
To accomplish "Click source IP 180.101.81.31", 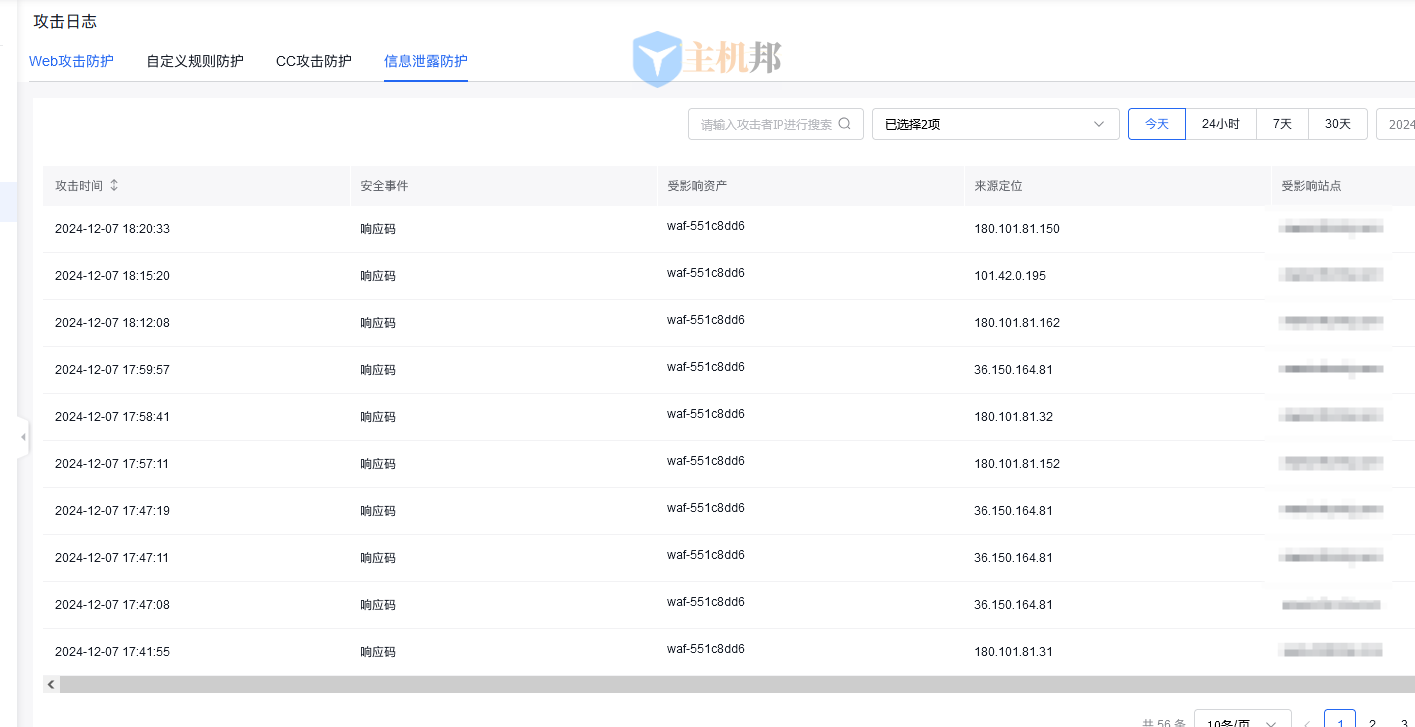I will tap(1013, 652).
